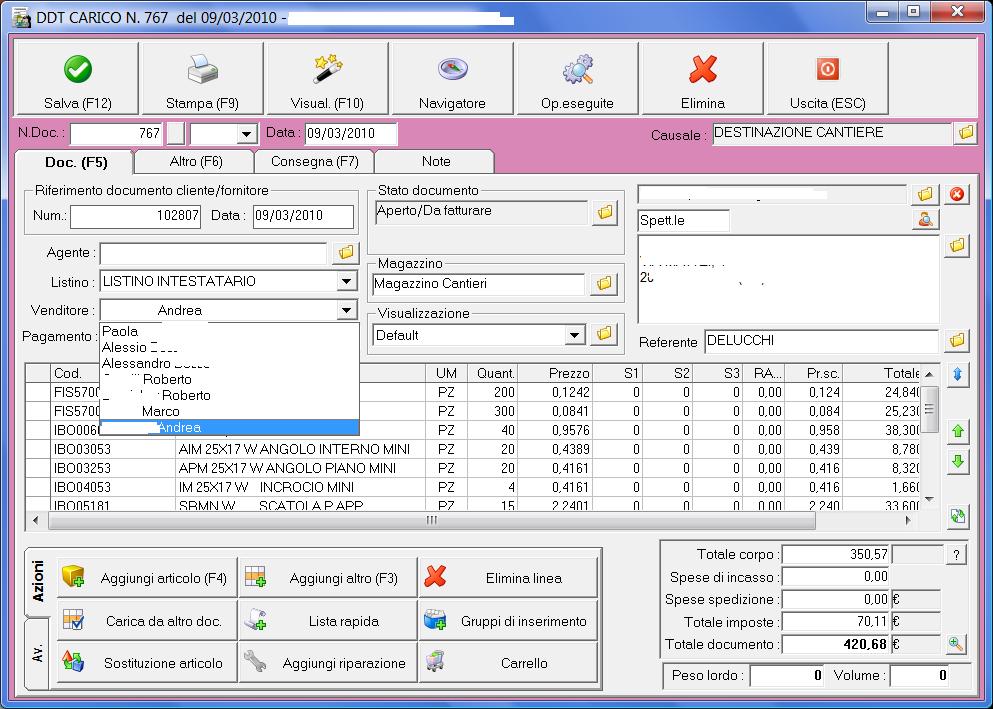Click the Elimina linea button
Image resolution: width=993 pixels, height=709 pixels.
coord(508,578)
